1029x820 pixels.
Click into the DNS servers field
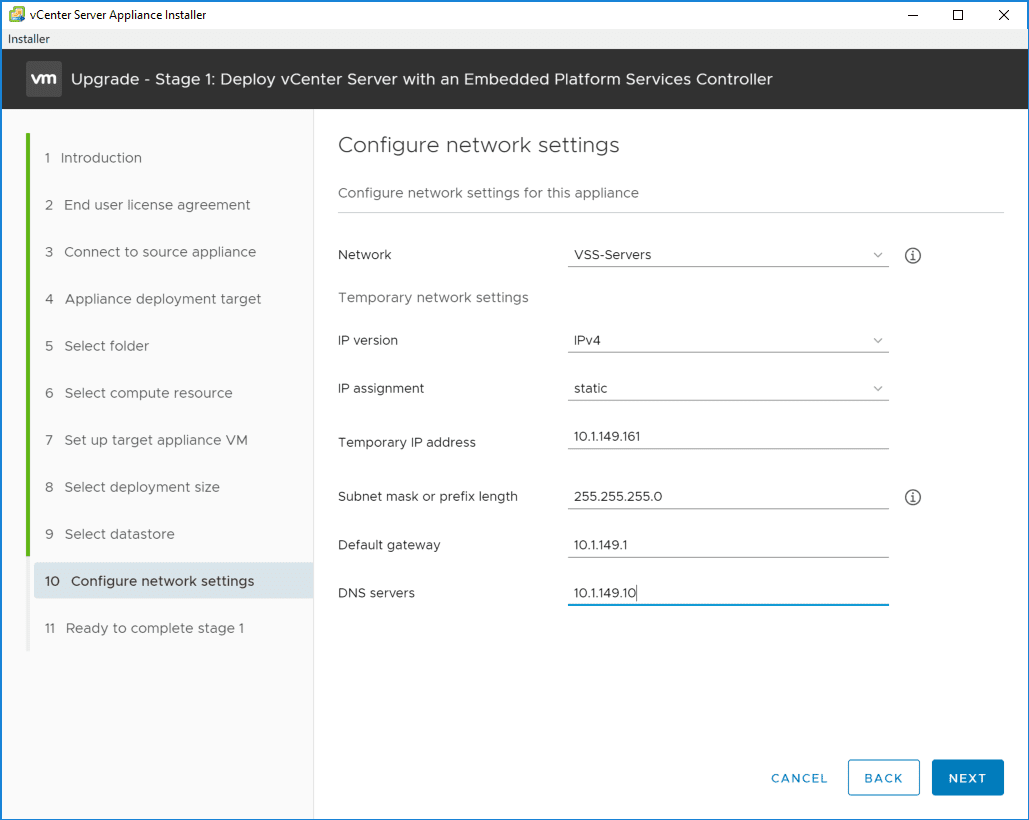727,593
